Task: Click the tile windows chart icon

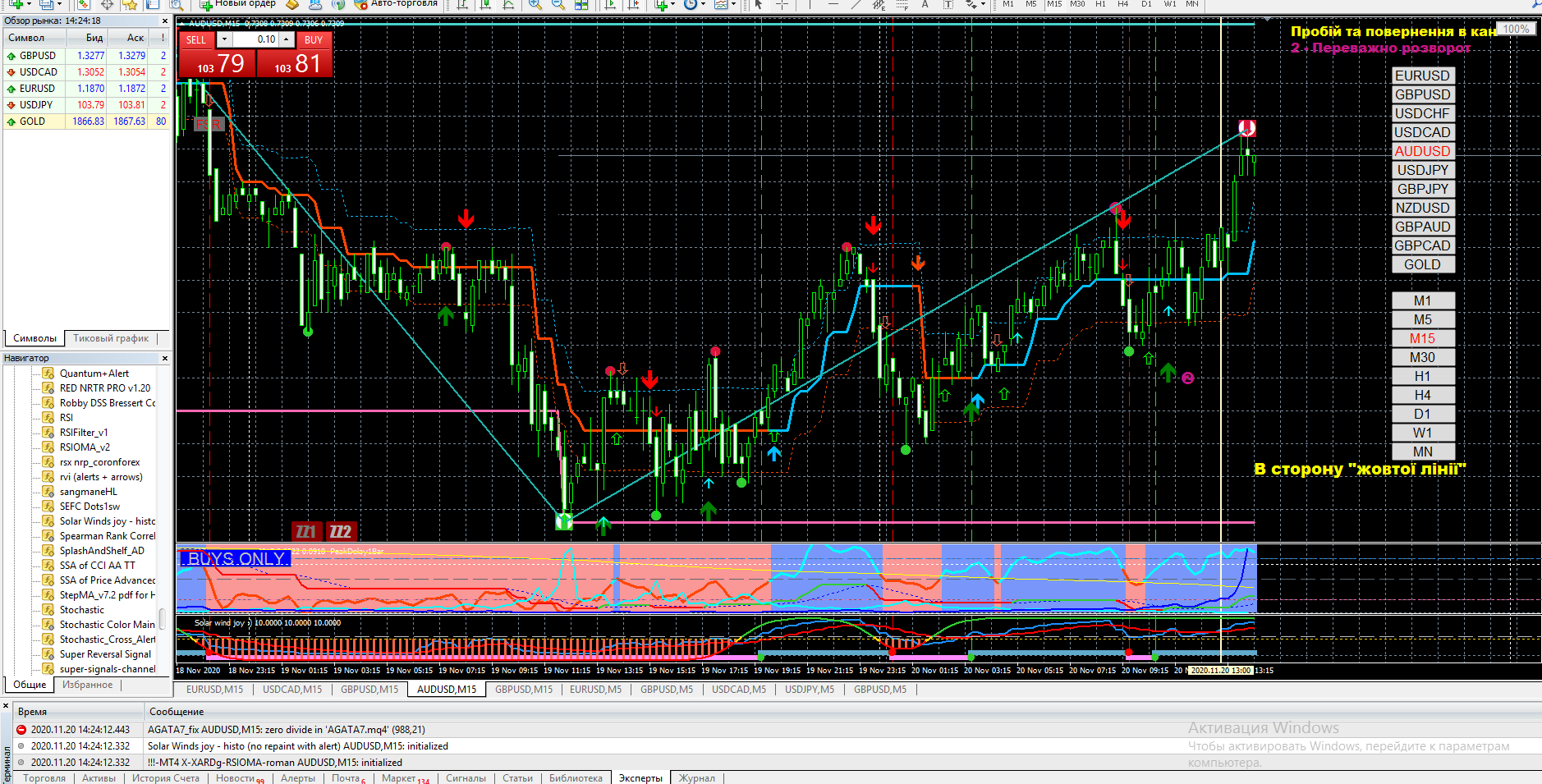Action: (581, 4)
